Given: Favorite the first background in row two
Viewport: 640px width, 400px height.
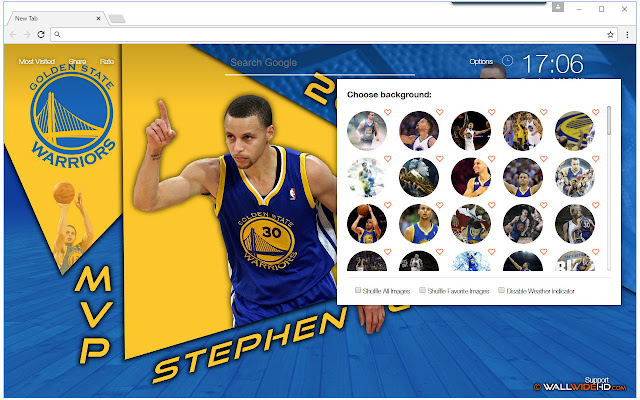Looking at the screenshot, I should (387, 158).
